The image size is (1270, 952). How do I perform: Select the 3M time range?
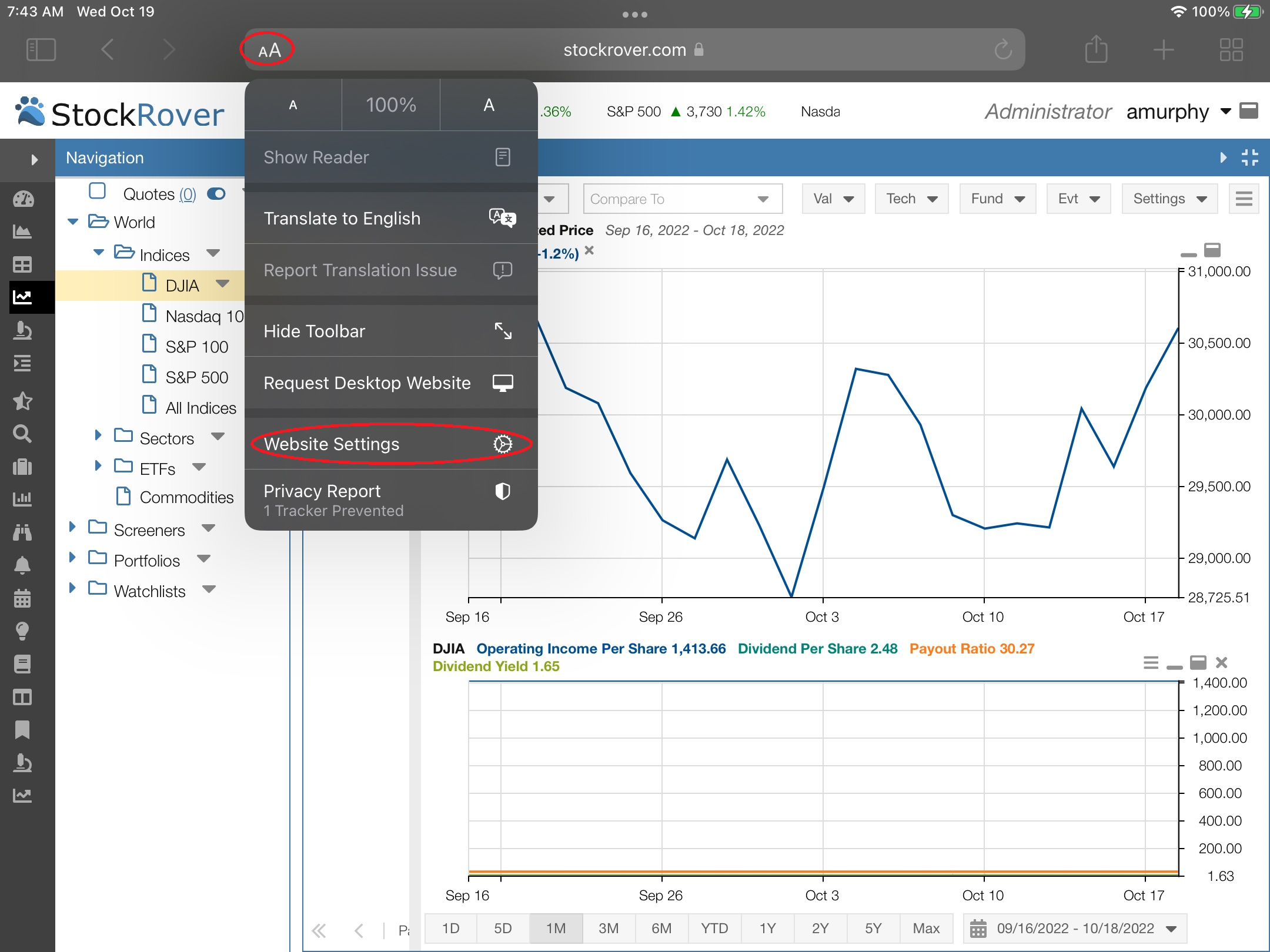[609, 928]
